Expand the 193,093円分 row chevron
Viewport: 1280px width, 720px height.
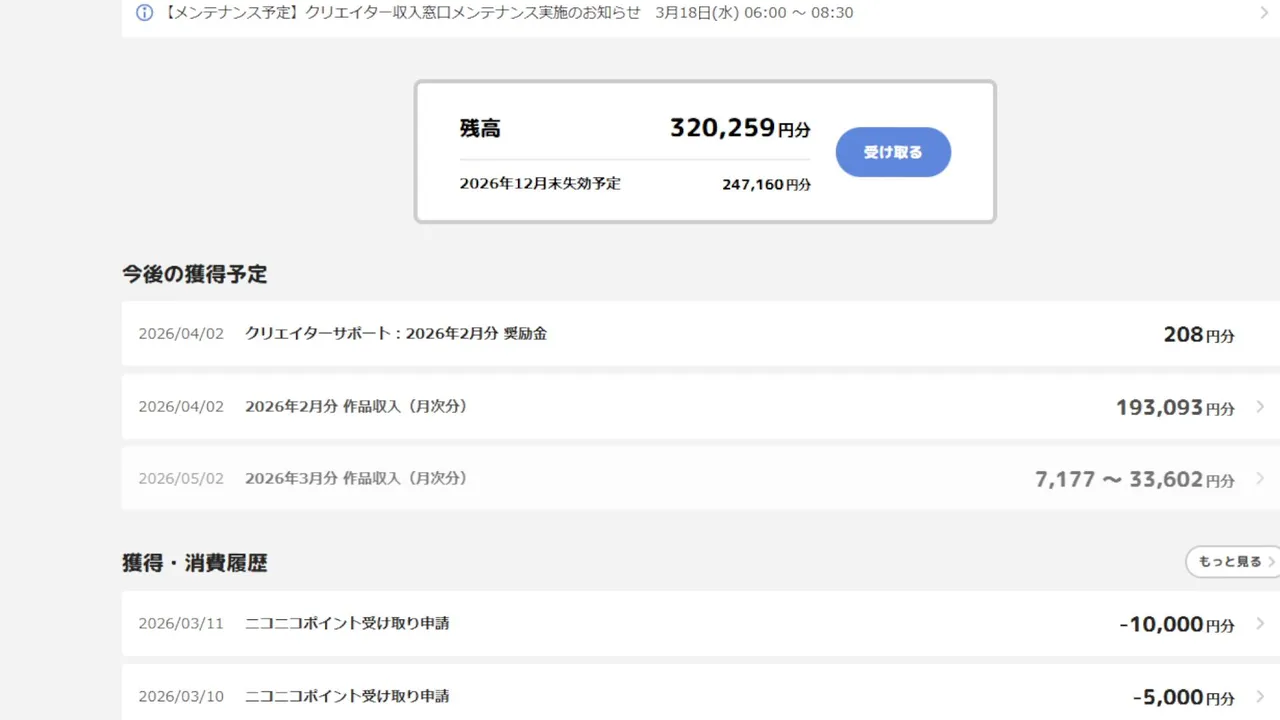pos(1260,407)
